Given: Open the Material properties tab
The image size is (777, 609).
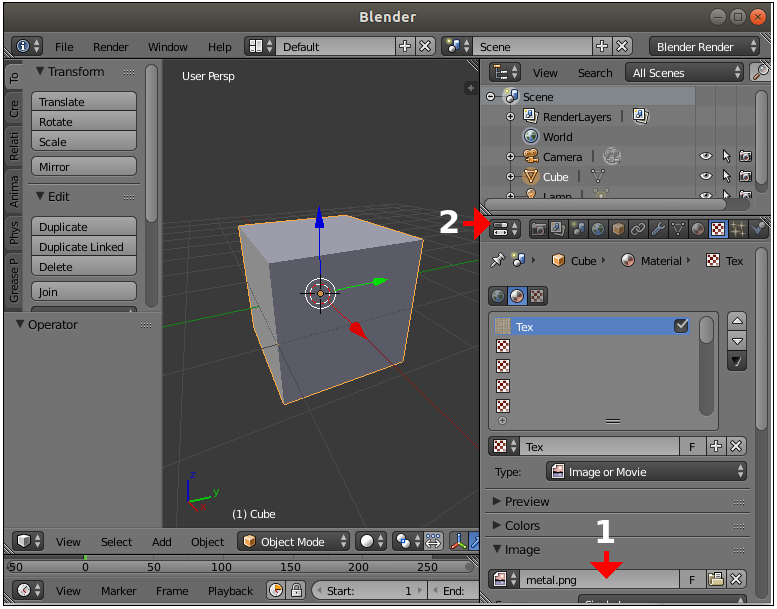Looking at the screenshot, I should 698,229.
